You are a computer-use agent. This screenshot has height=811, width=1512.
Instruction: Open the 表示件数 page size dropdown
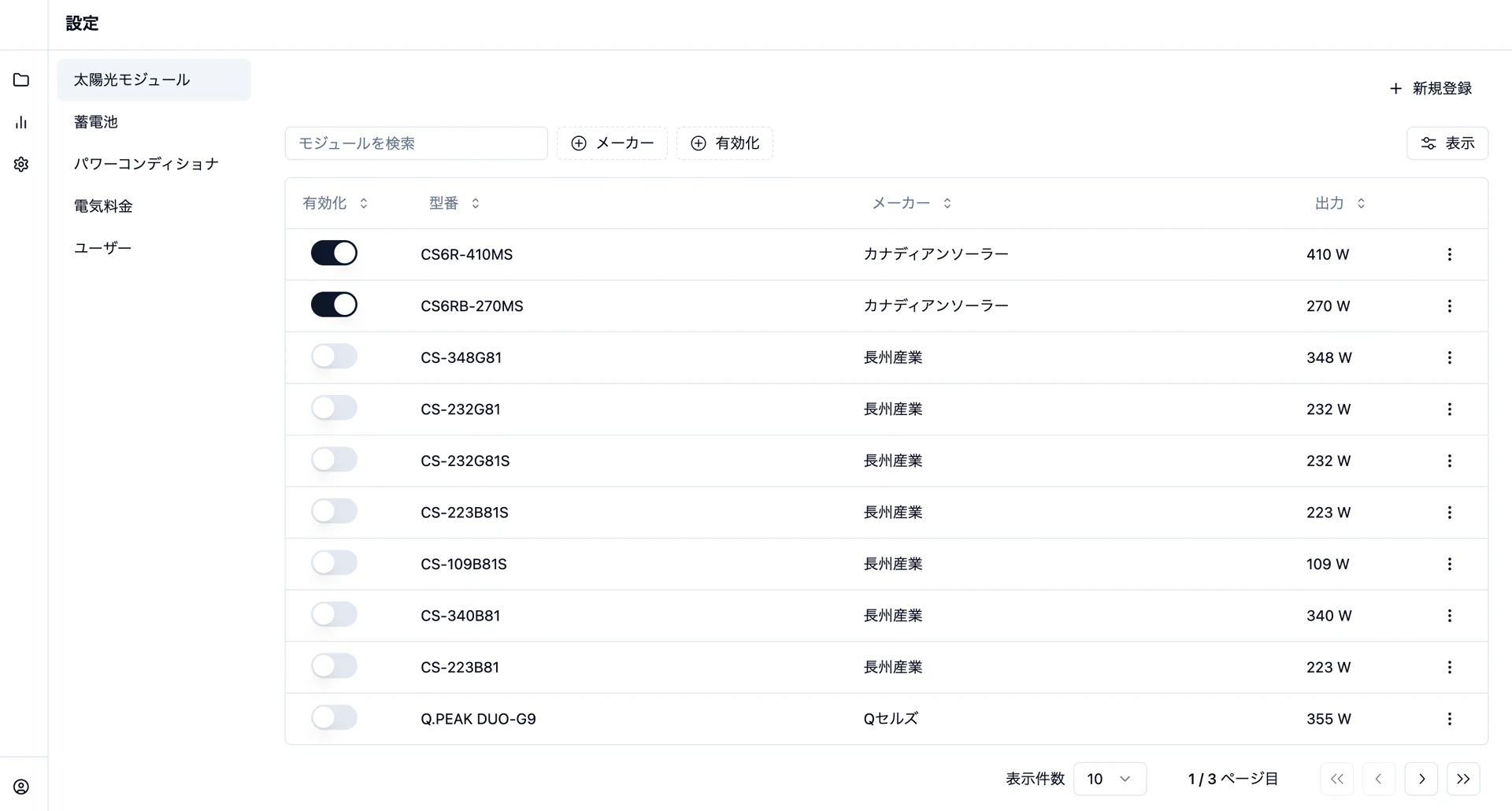pyautogui.click(x=1110, y=779)
